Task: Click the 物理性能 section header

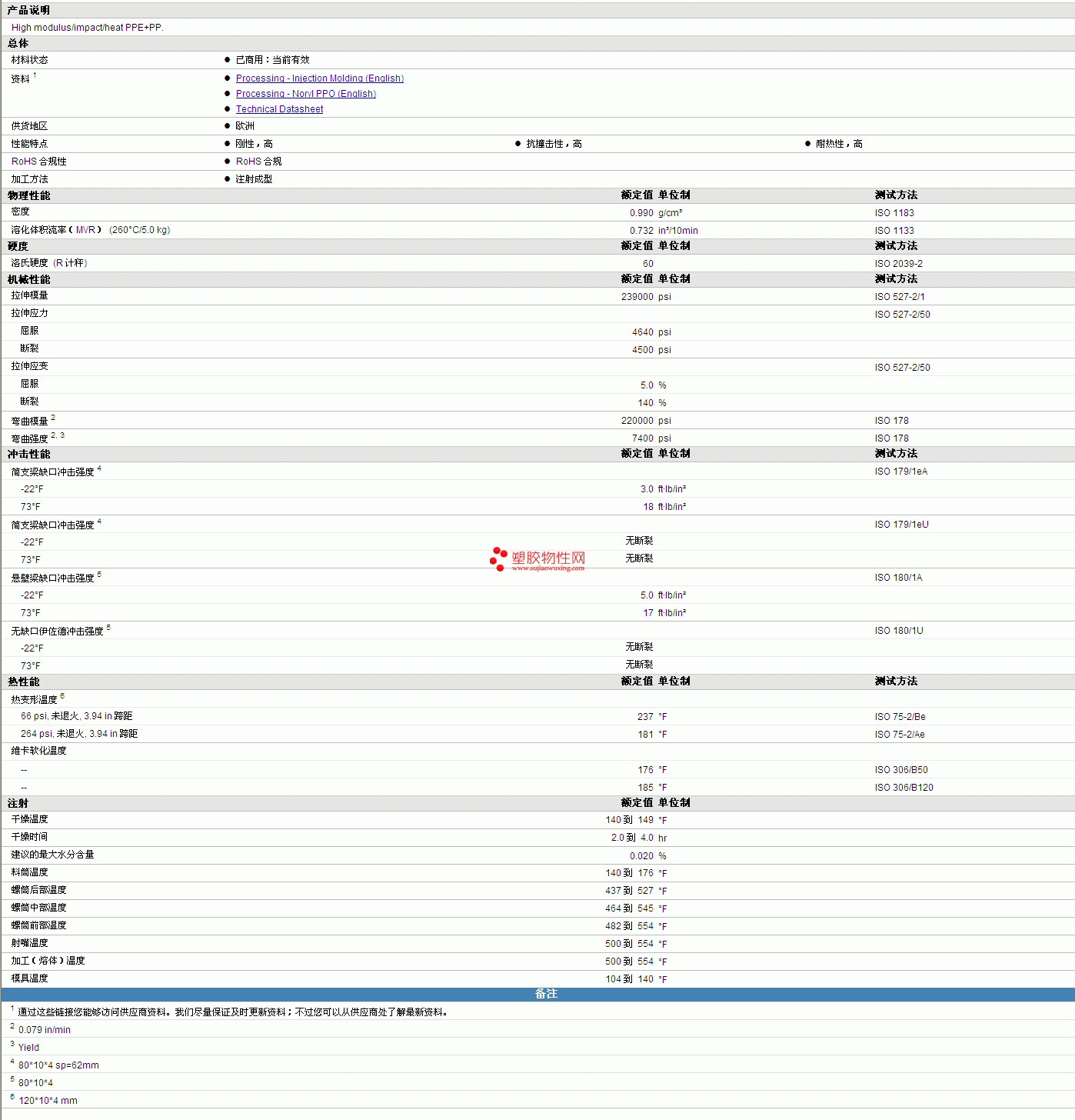Action: [28, 195]
